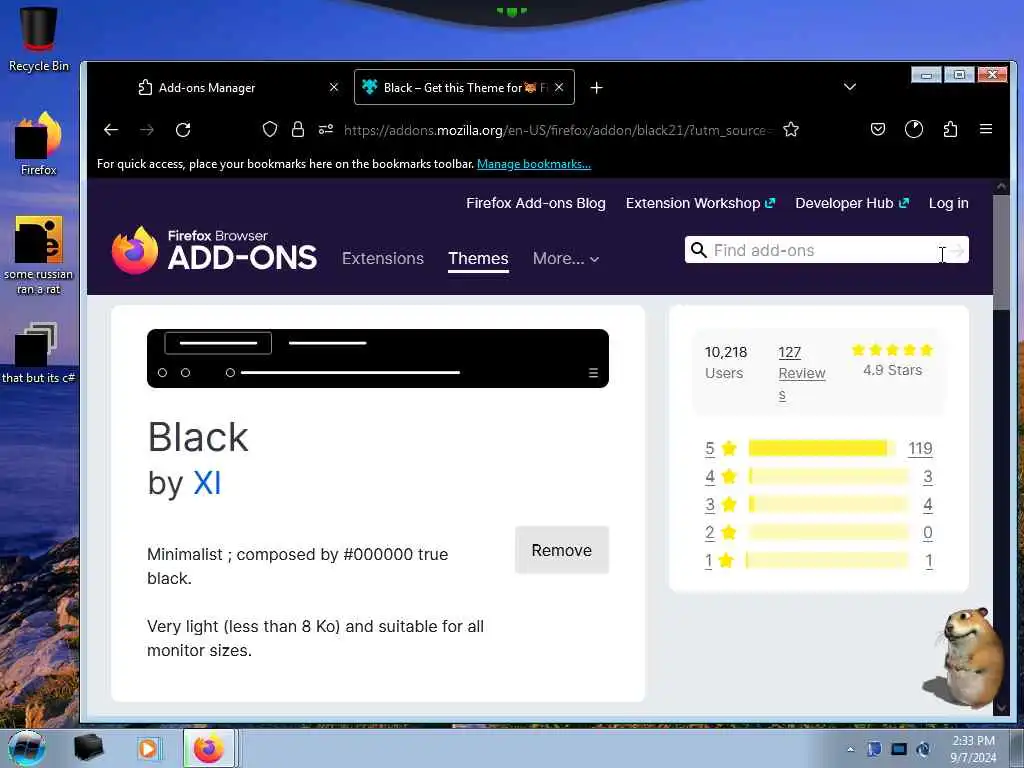
Task: Click the Remove theme button
Action: pyautogui.click(x=562, y=551)
